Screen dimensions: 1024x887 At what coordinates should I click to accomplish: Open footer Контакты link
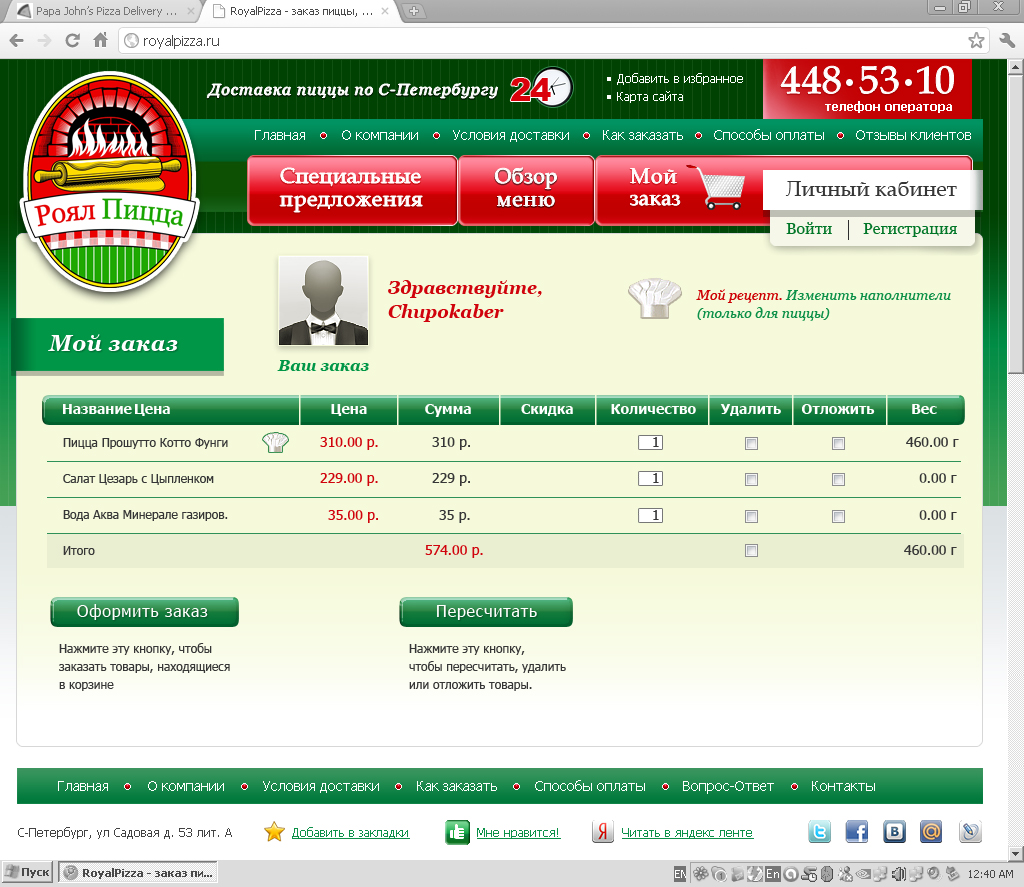(x=843, y=786)
